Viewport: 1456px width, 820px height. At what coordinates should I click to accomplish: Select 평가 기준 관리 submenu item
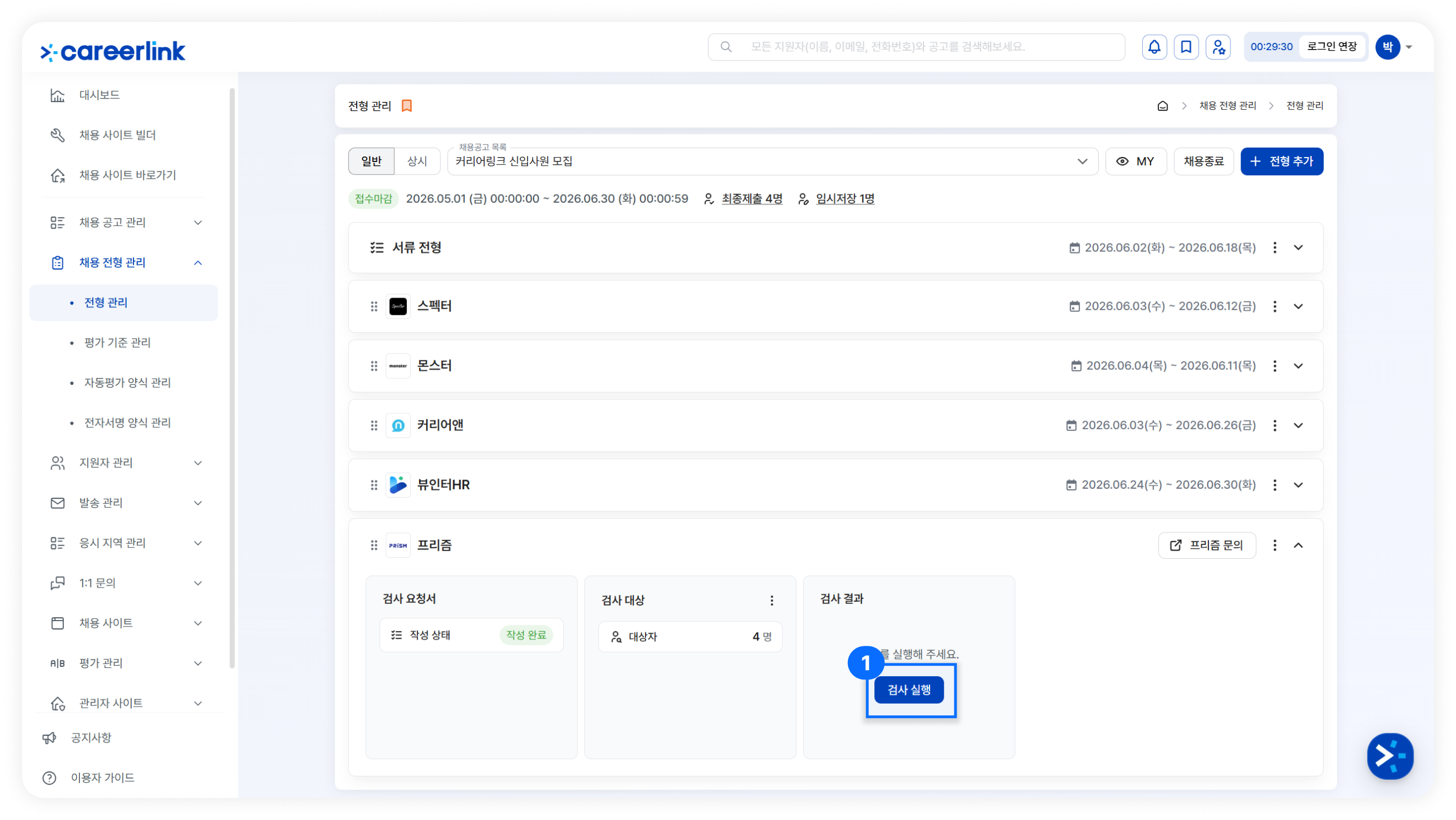click(117, 342)
